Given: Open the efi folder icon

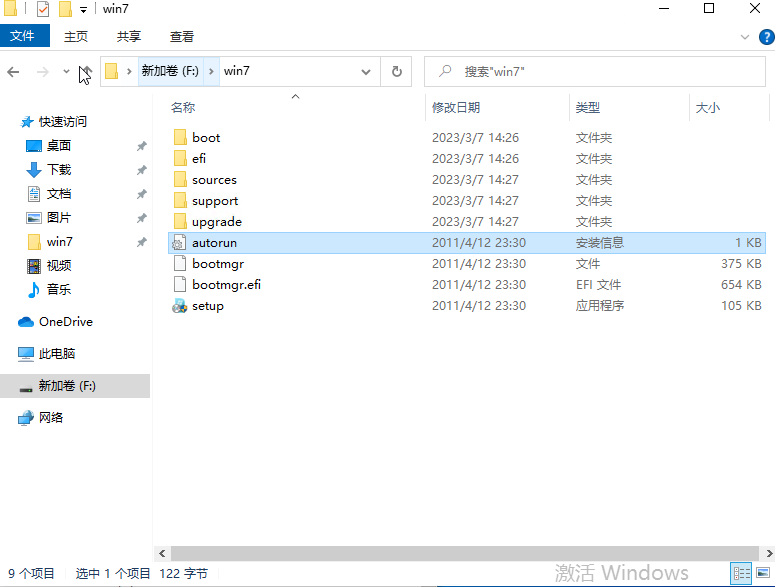Looking at the screenshot, I should [180, 159].
